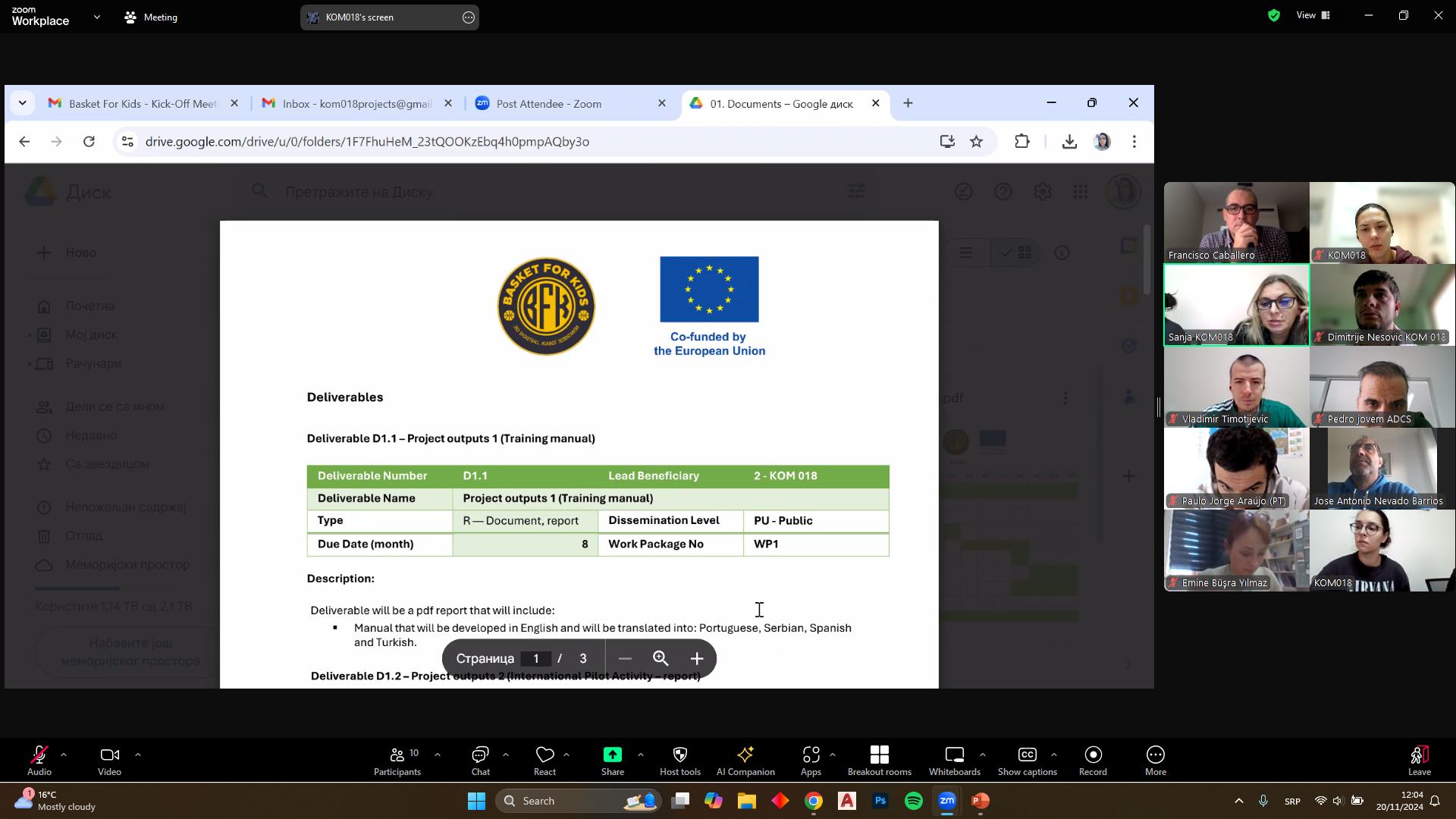1456x819 pixels.
Task: Show hidden system tray icons
Action: 1239,801
